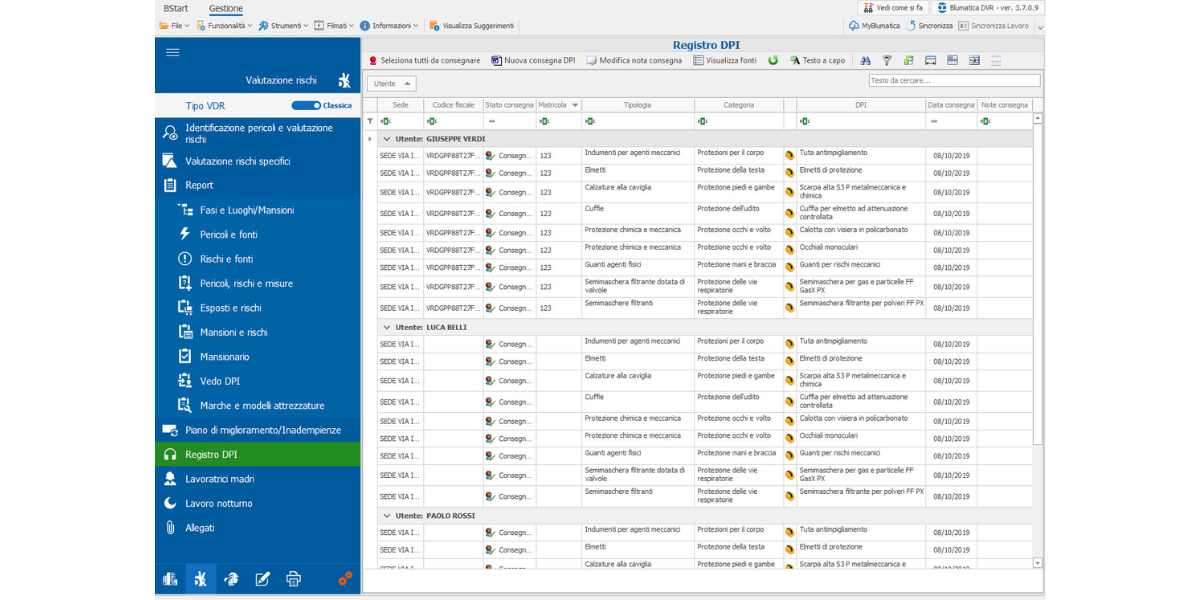Toggle Testo a capo
The height and width of the screenshot is (600, 1200).
[x=817, y=61]
